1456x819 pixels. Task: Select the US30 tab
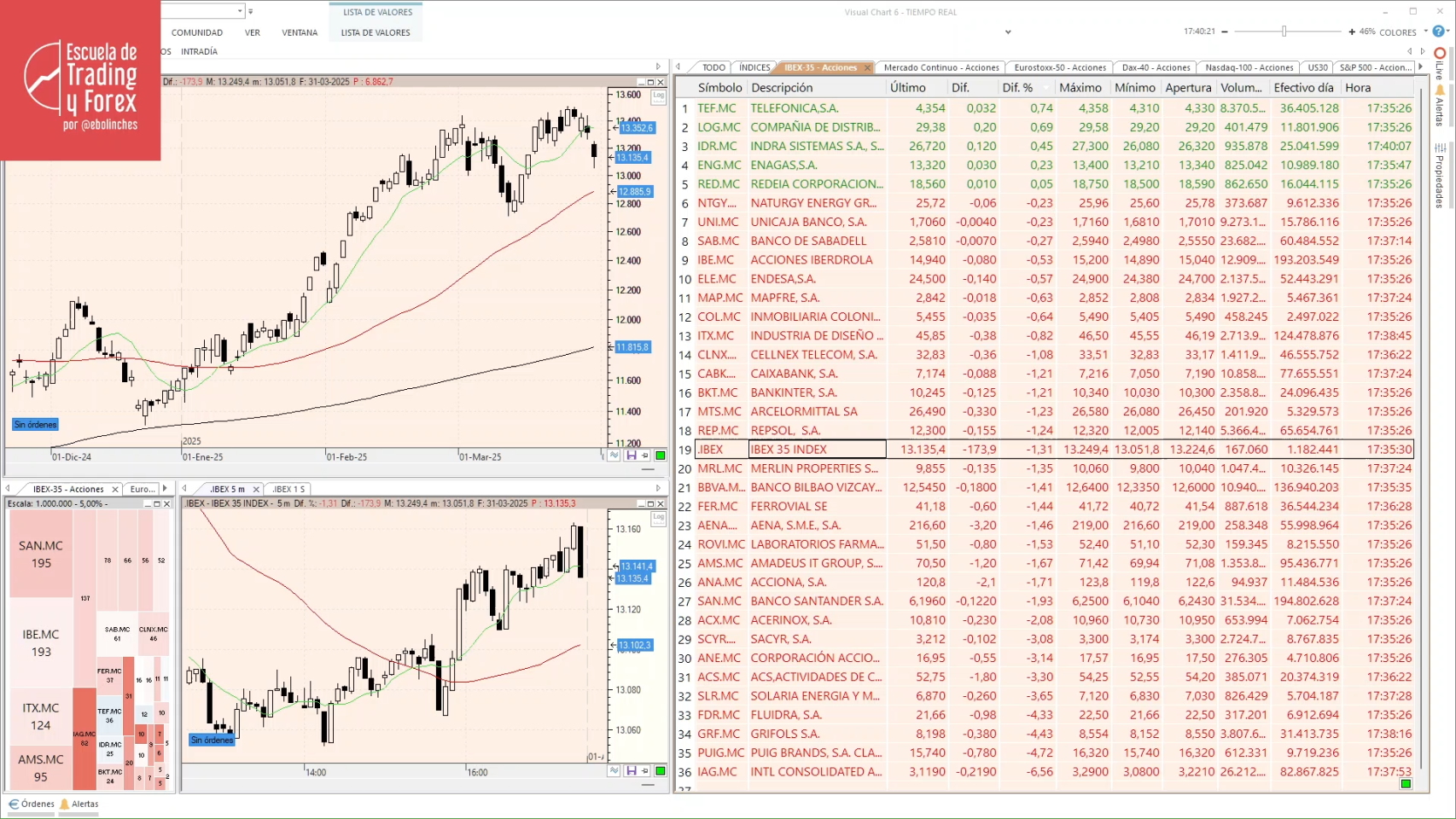[1317, 67]
